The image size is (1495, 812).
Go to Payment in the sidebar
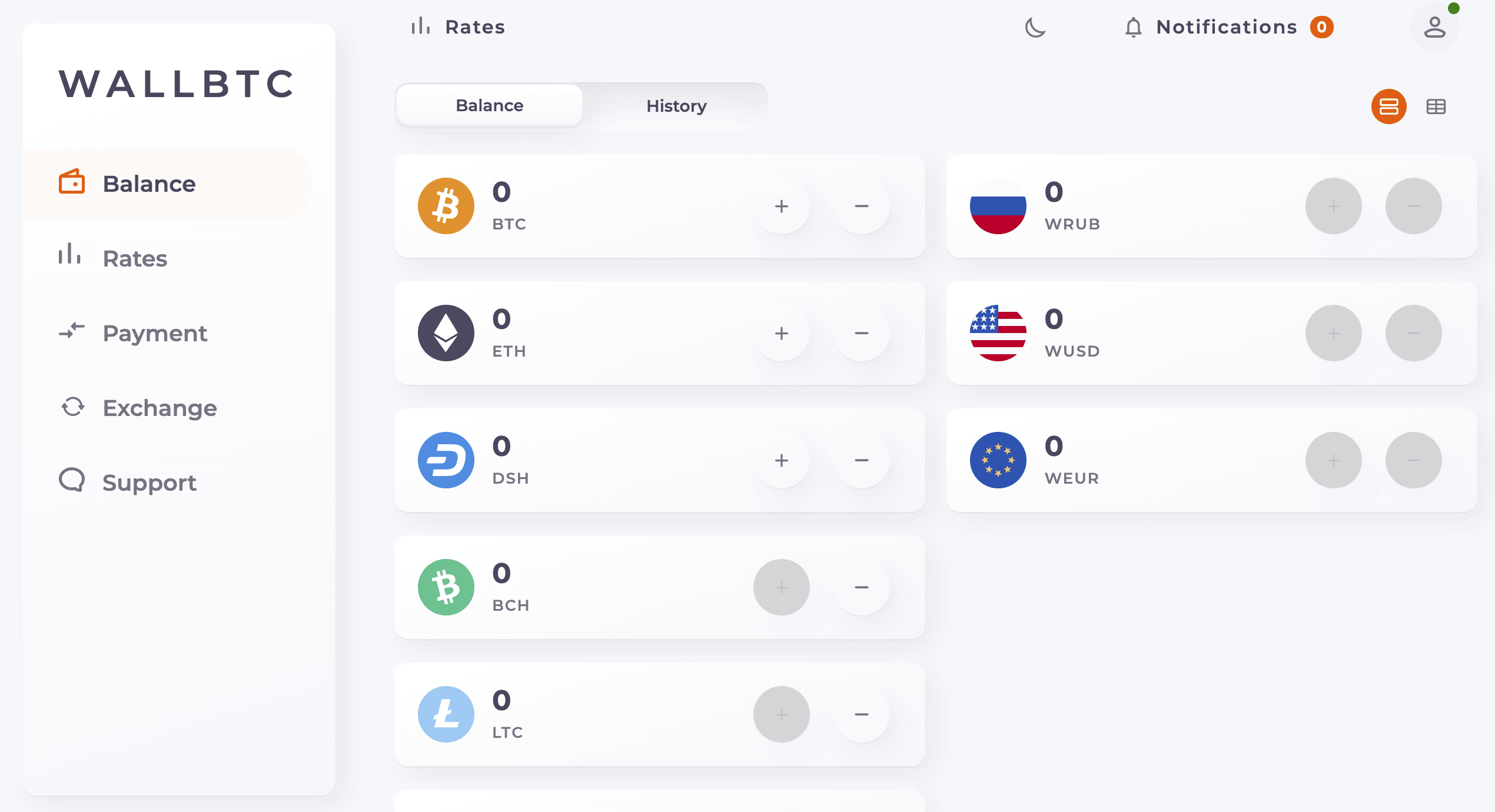tap(133, 333)
